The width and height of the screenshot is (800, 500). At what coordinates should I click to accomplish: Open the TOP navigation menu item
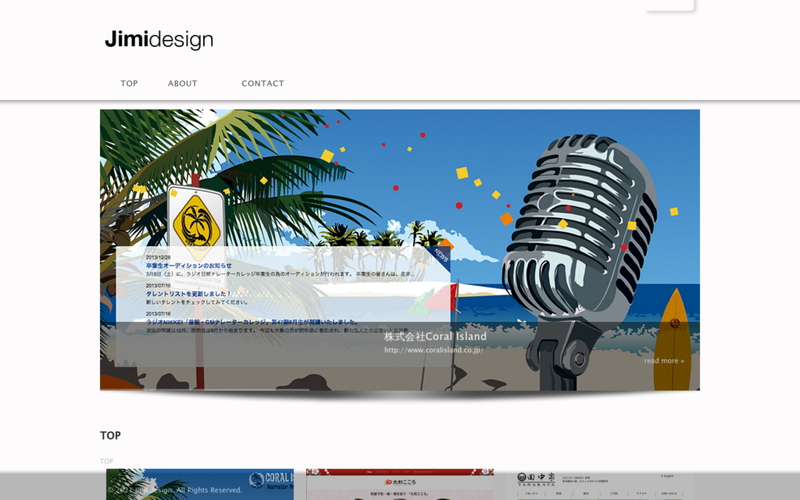tap(129, 84)
